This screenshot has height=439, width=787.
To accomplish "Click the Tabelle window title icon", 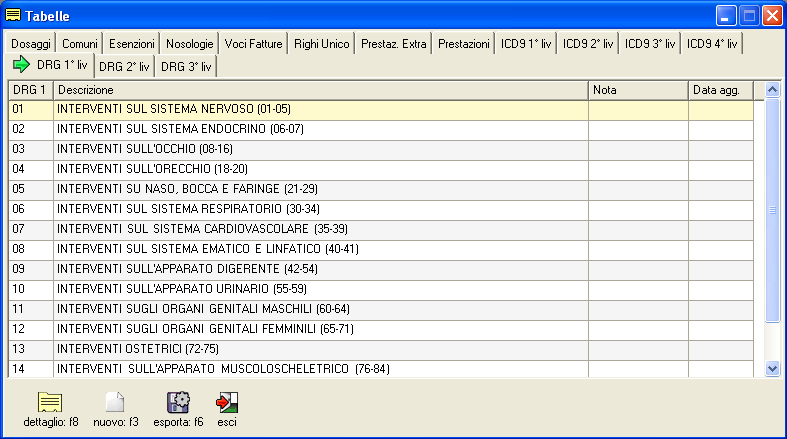I will [14, 15].
